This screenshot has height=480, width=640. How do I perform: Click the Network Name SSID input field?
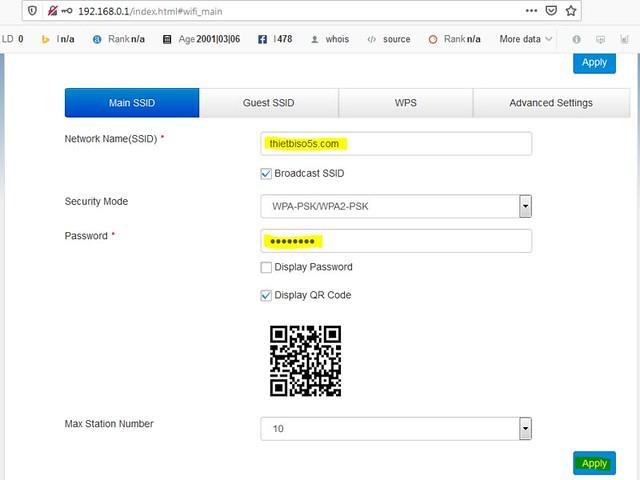point(396,144)
